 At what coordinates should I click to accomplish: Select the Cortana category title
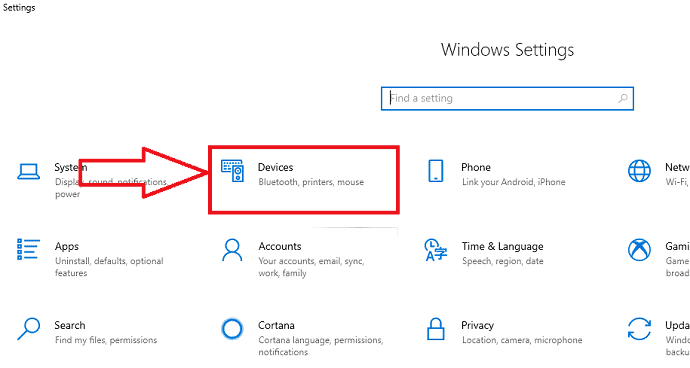276,325
